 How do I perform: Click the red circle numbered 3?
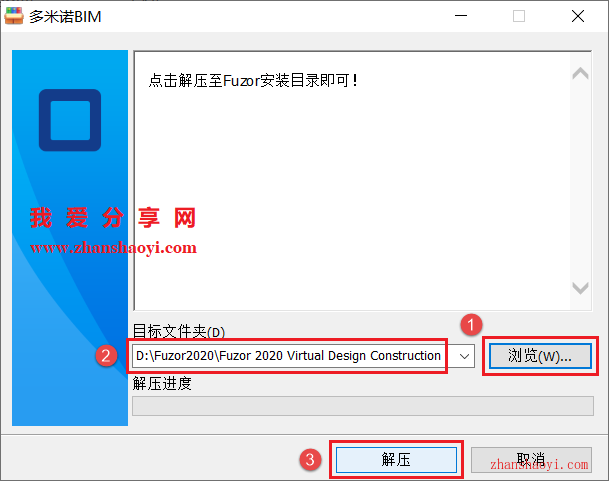[310, 460]
